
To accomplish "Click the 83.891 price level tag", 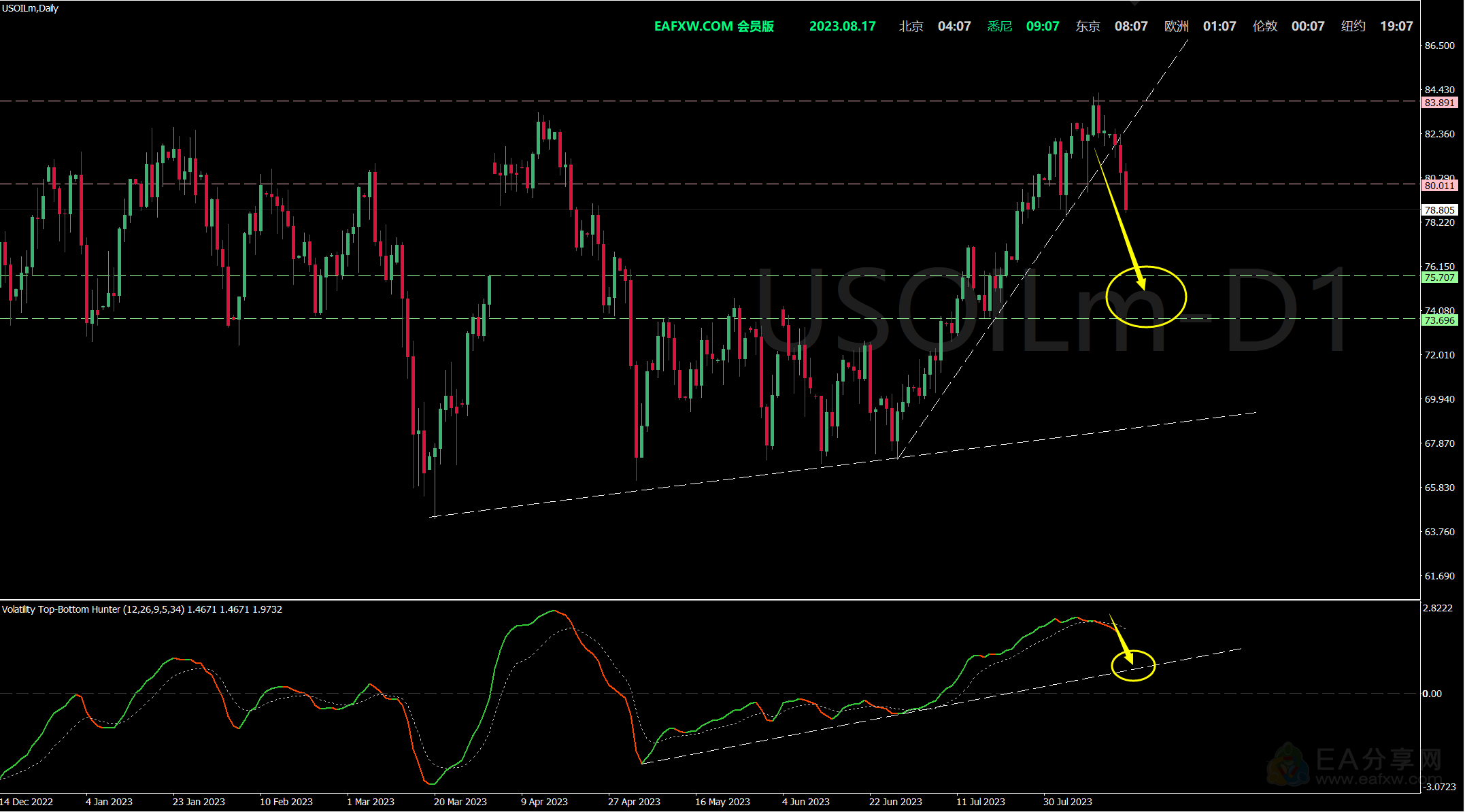I will [x=1439, y=103].
